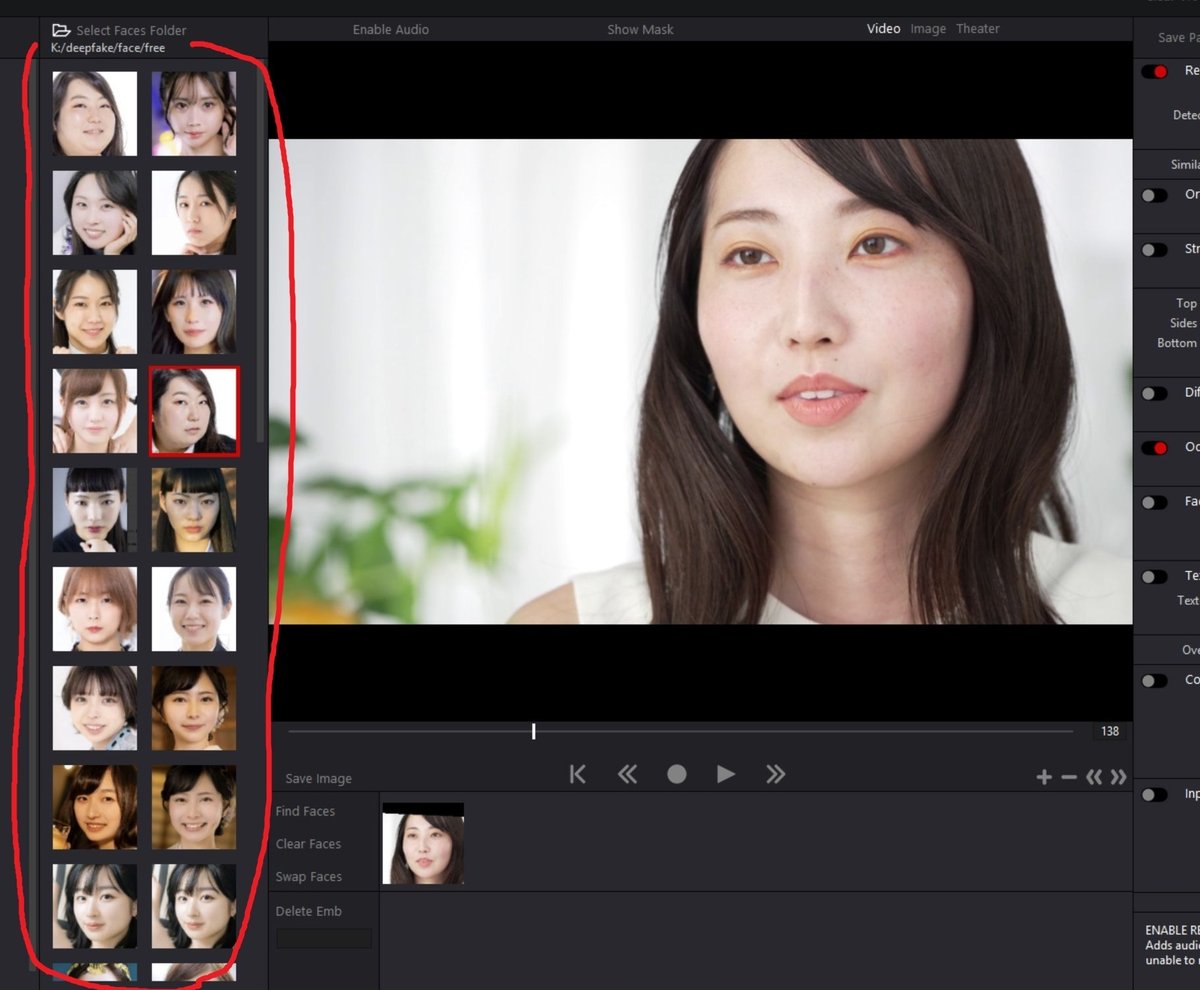
Task: Turn off the red 'Oc' toggle
Action: 1154,448
